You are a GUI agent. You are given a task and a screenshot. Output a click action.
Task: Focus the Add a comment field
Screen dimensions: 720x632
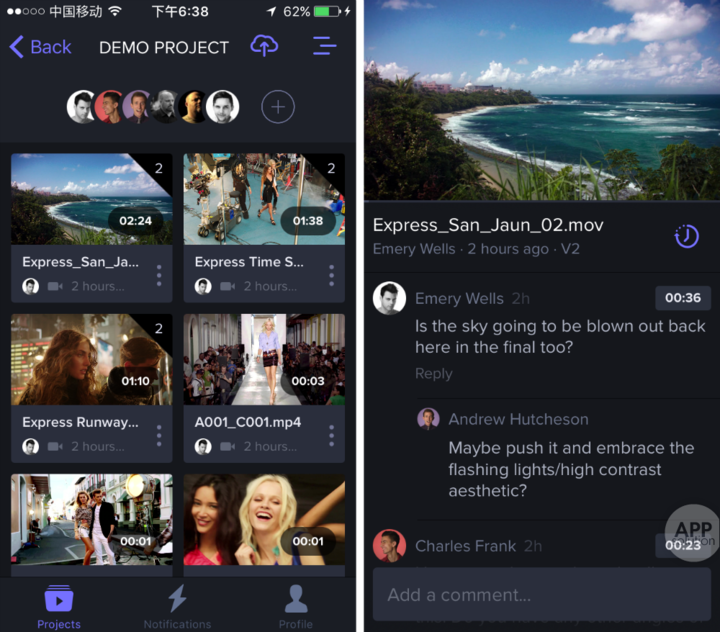click(x=542, y=595)
